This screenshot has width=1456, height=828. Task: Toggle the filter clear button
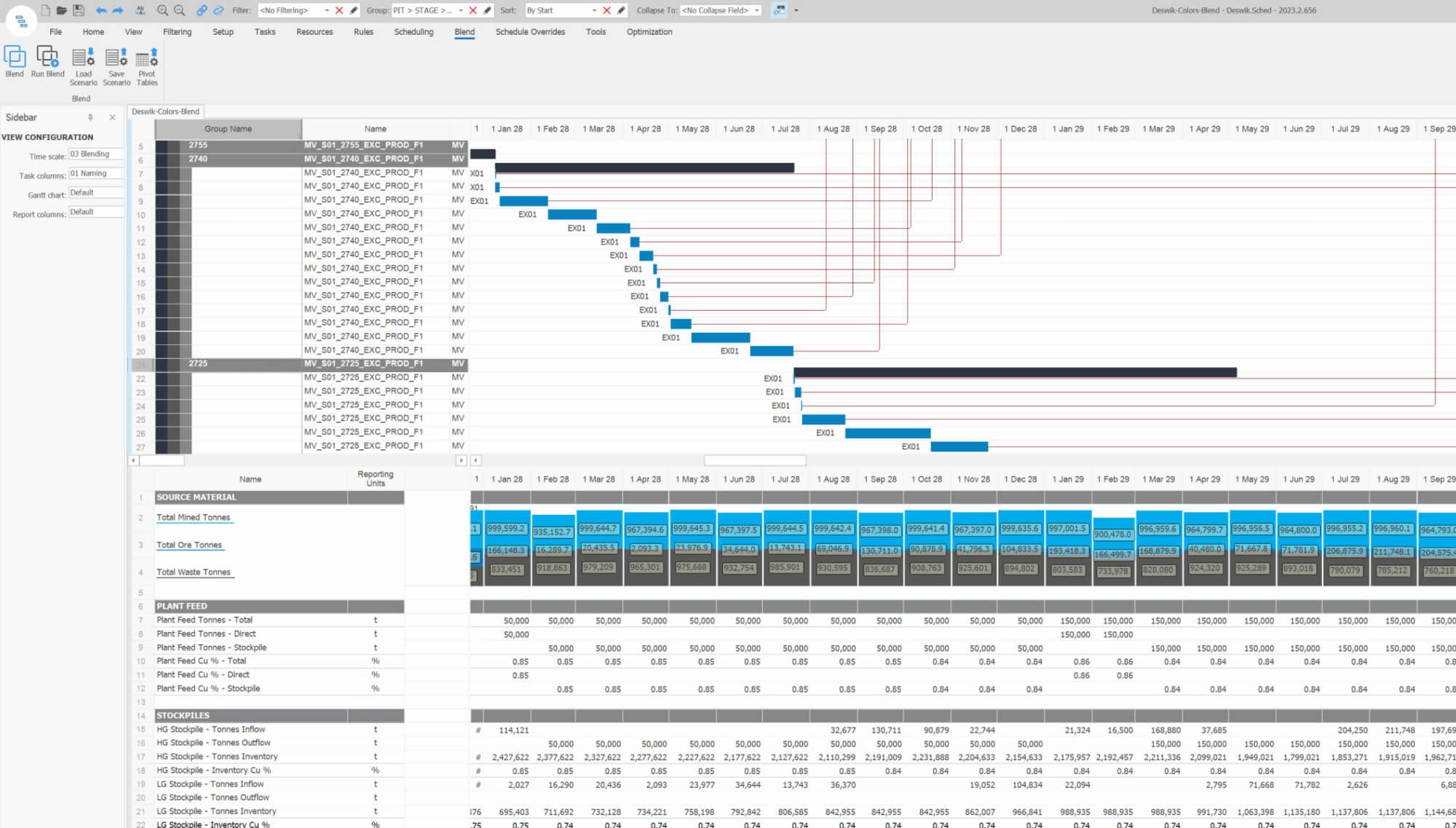click(x=339, y=10)
